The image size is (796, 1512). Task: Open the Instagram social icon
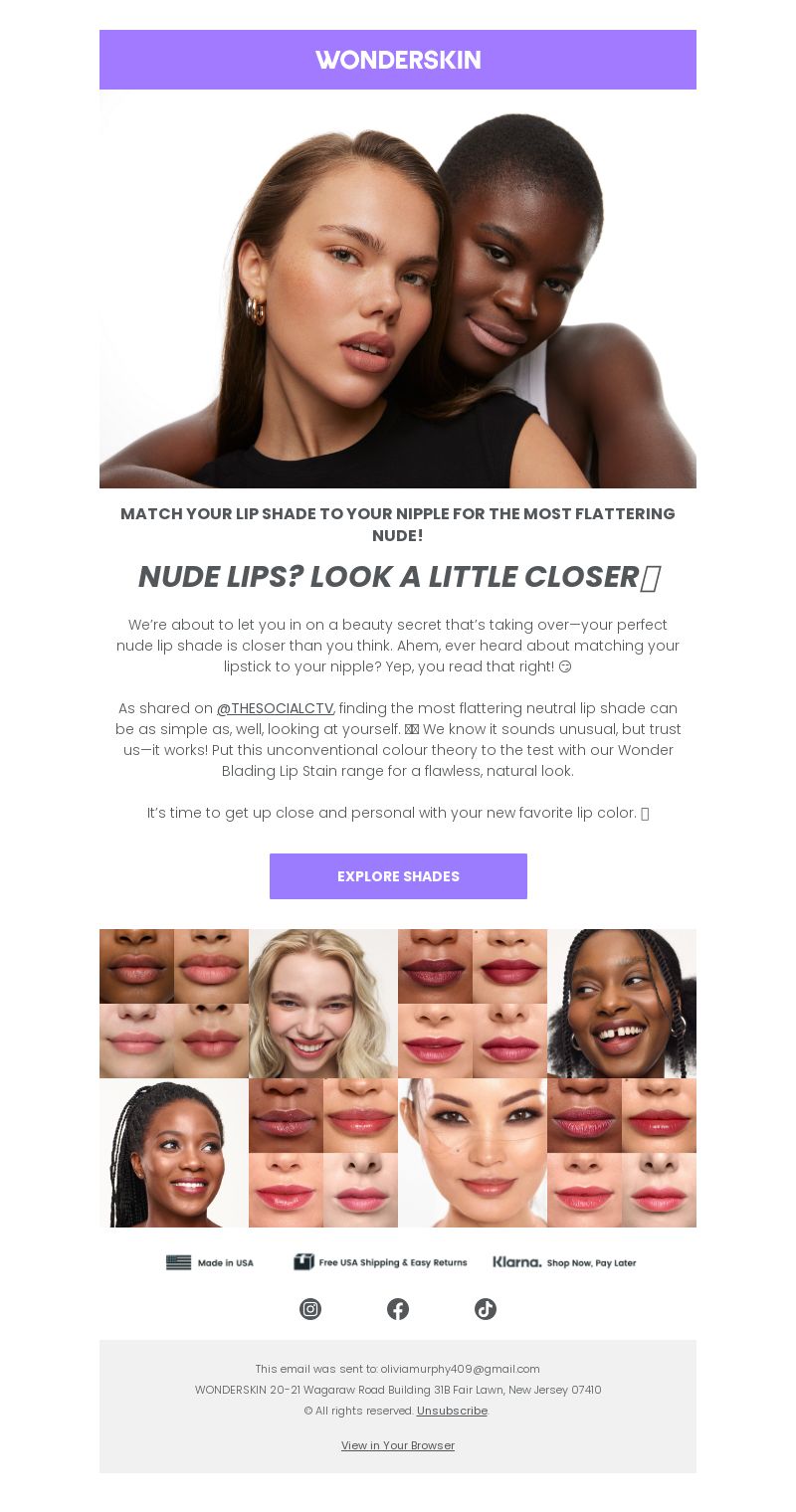click(310, 1309)
